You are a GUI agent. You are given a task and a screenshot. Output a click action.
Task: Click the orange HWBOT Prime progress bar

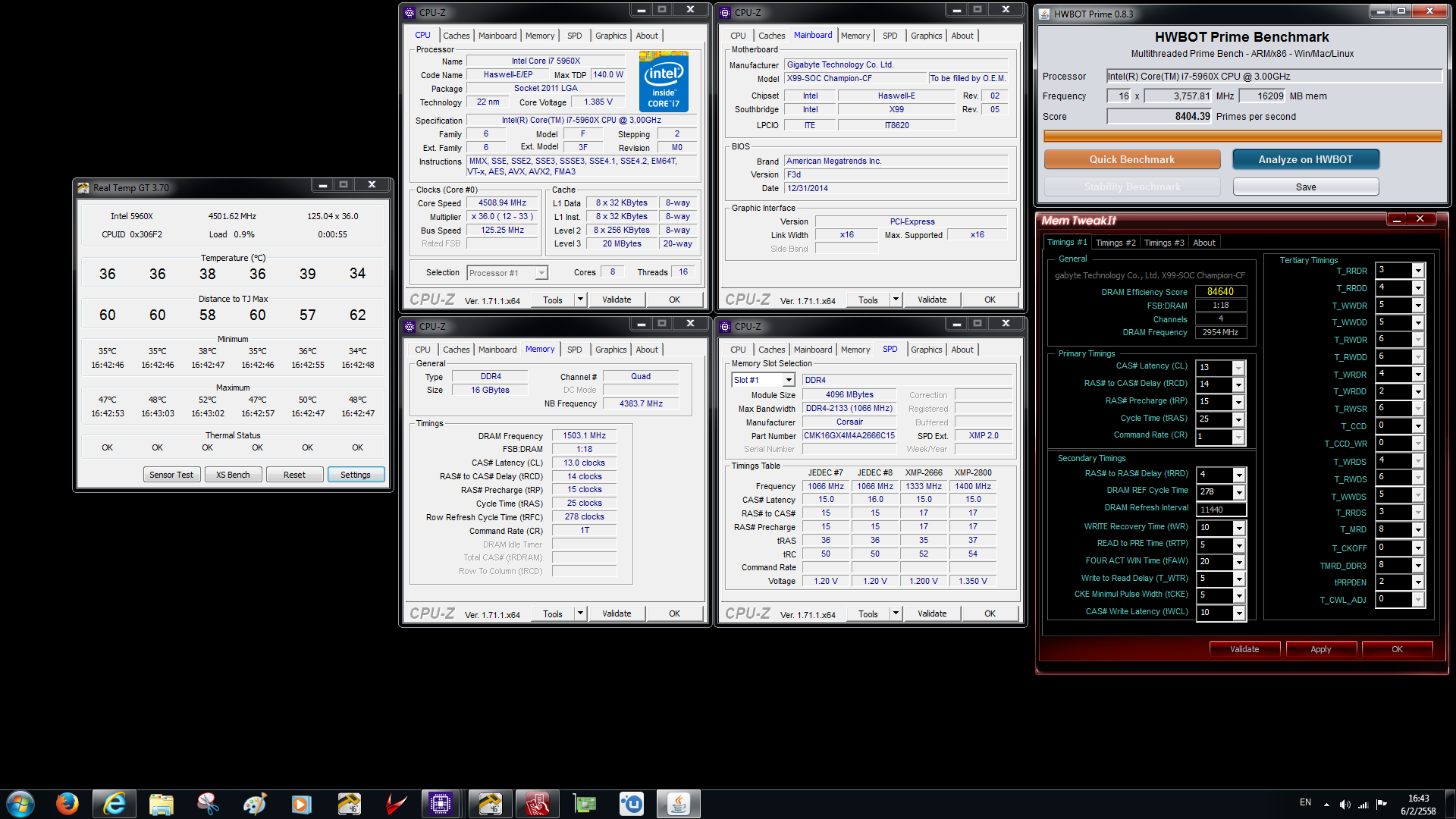click(x=1242, y=136)
